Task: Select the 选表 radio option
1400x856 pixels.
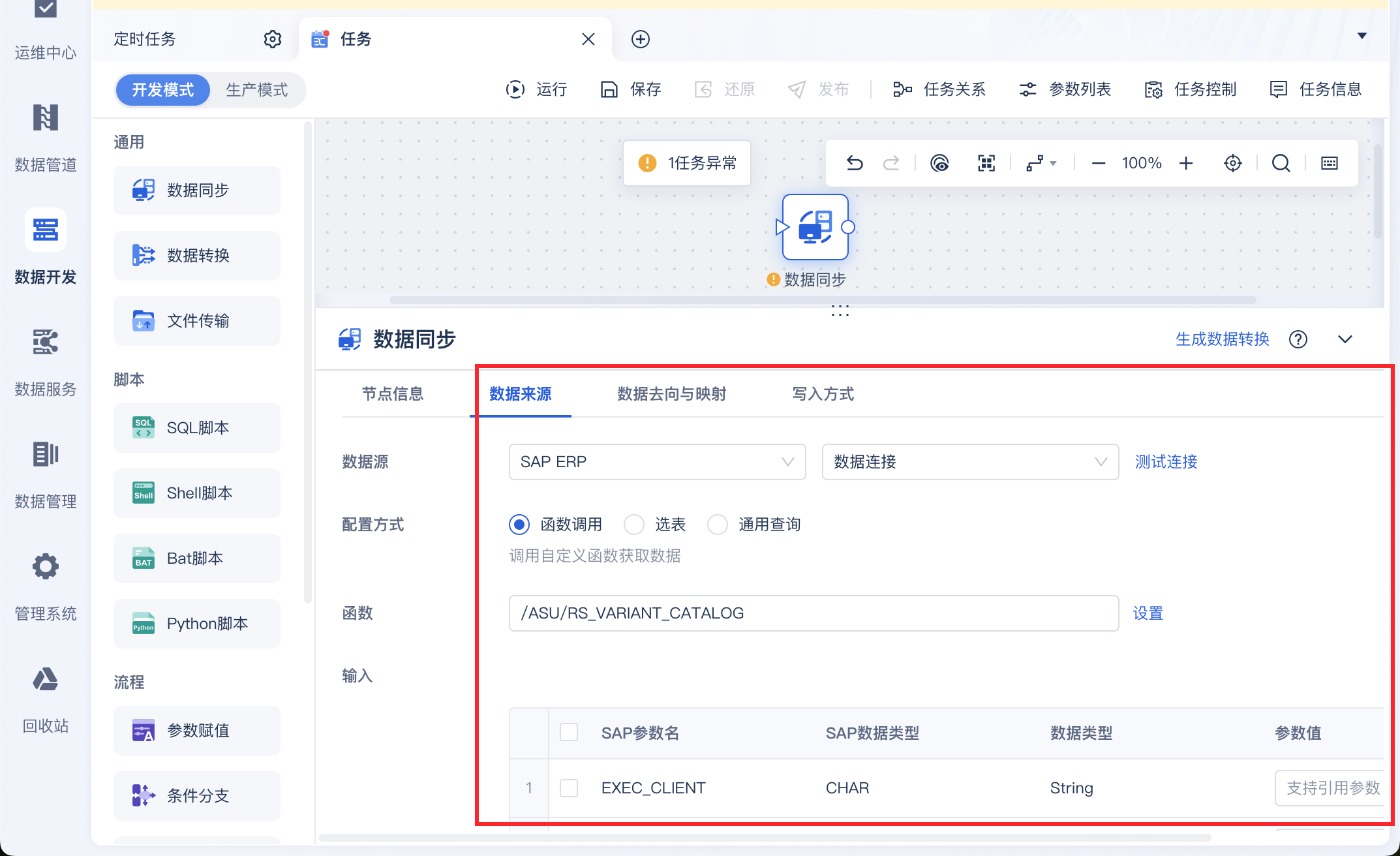Action: (x=633, y=525)
